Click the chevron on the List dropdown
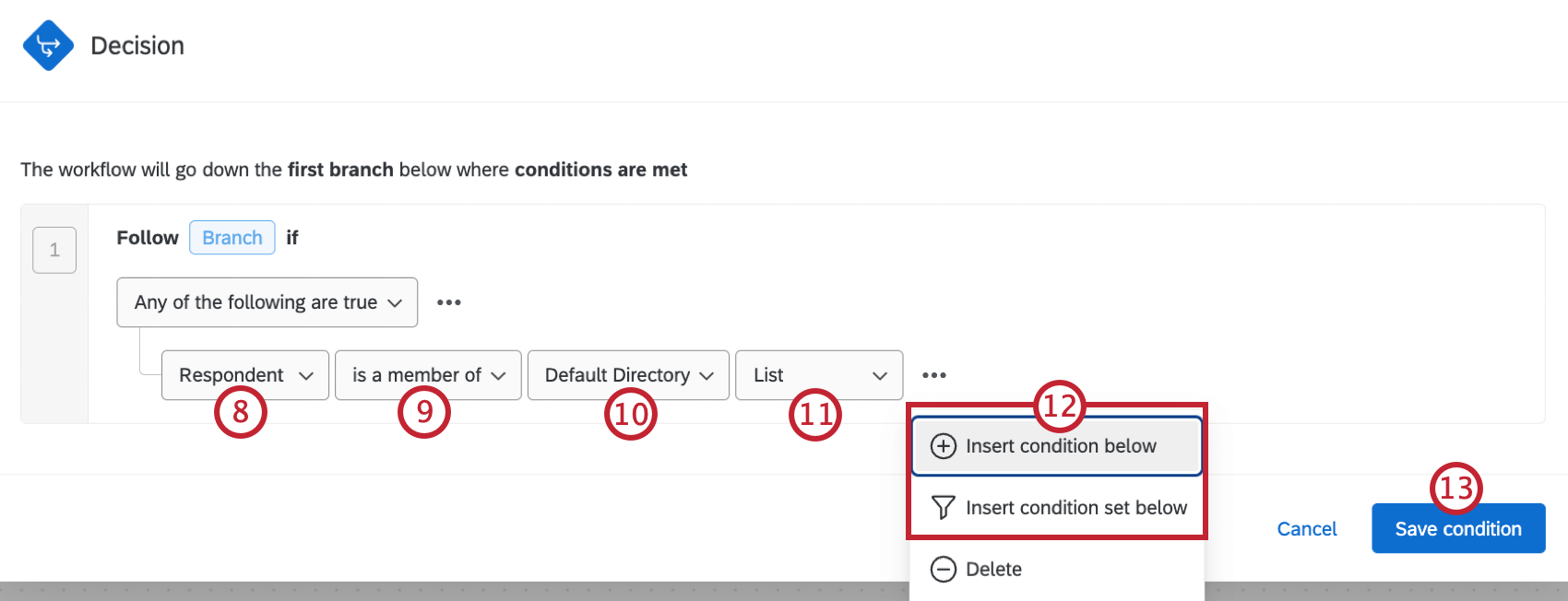Screen dimensions: 1568x601 [880, 375]
